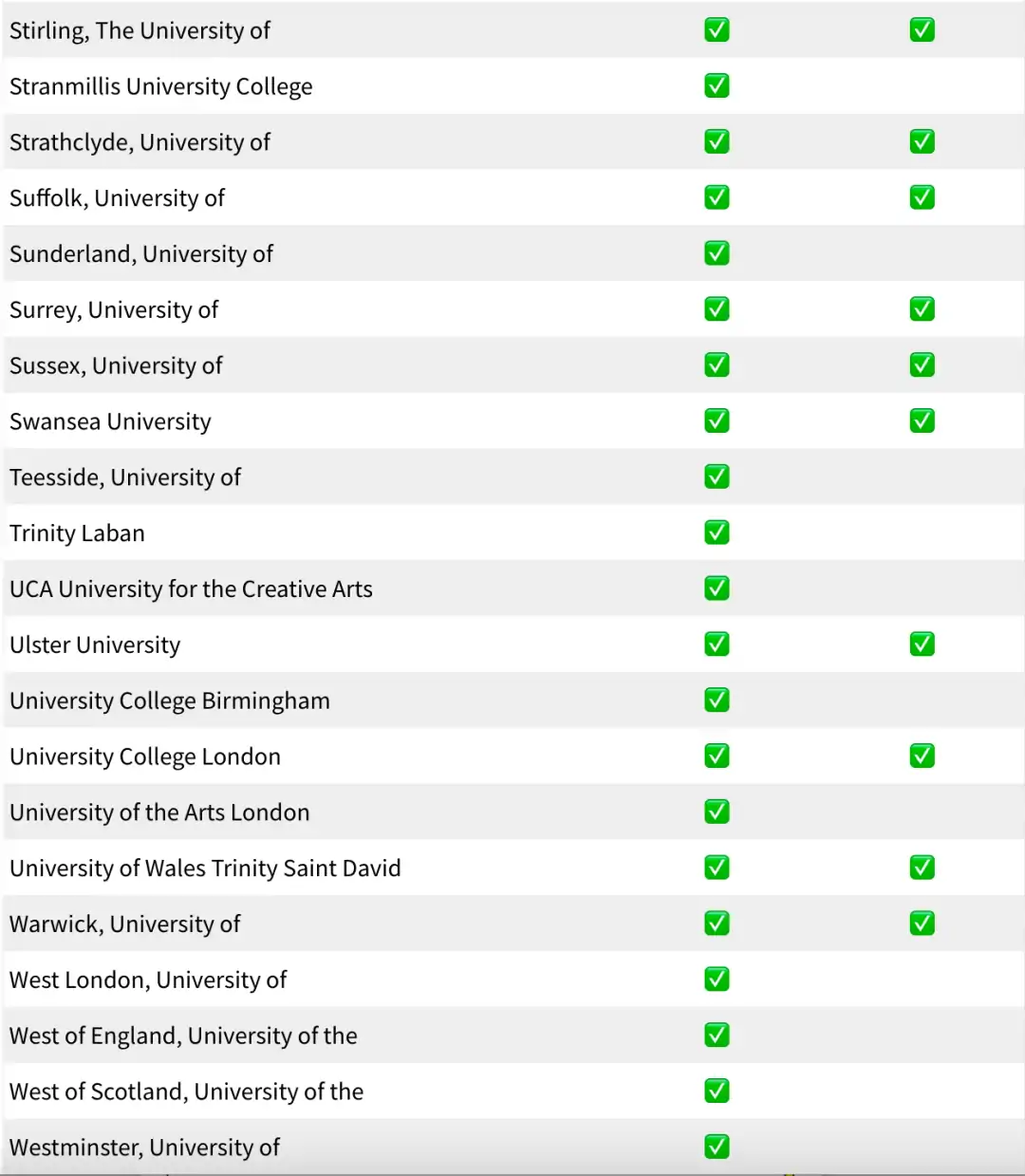Select the University College Birmingham row text

(170, 701)
